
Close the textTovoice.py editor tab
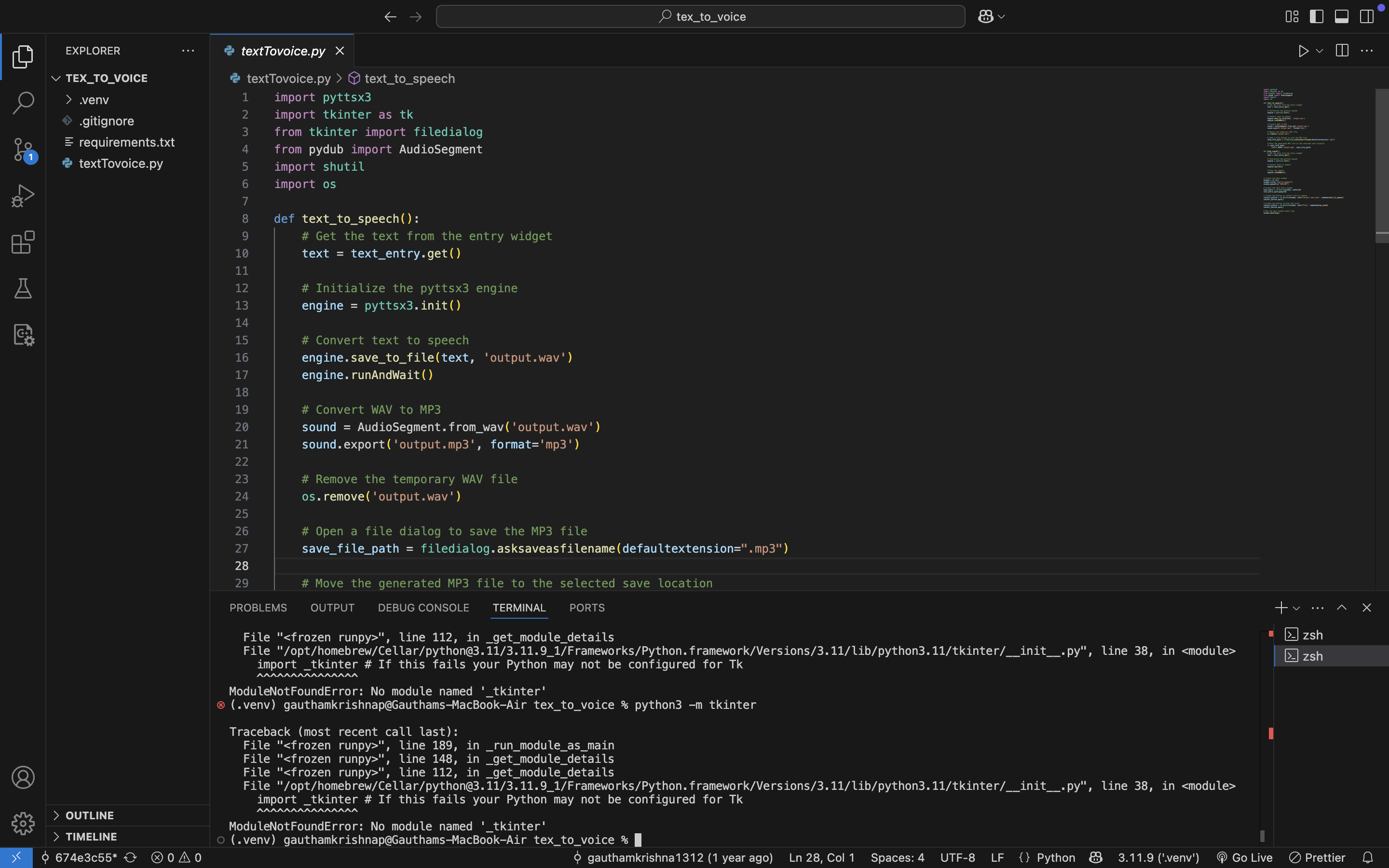coord(340,51)
